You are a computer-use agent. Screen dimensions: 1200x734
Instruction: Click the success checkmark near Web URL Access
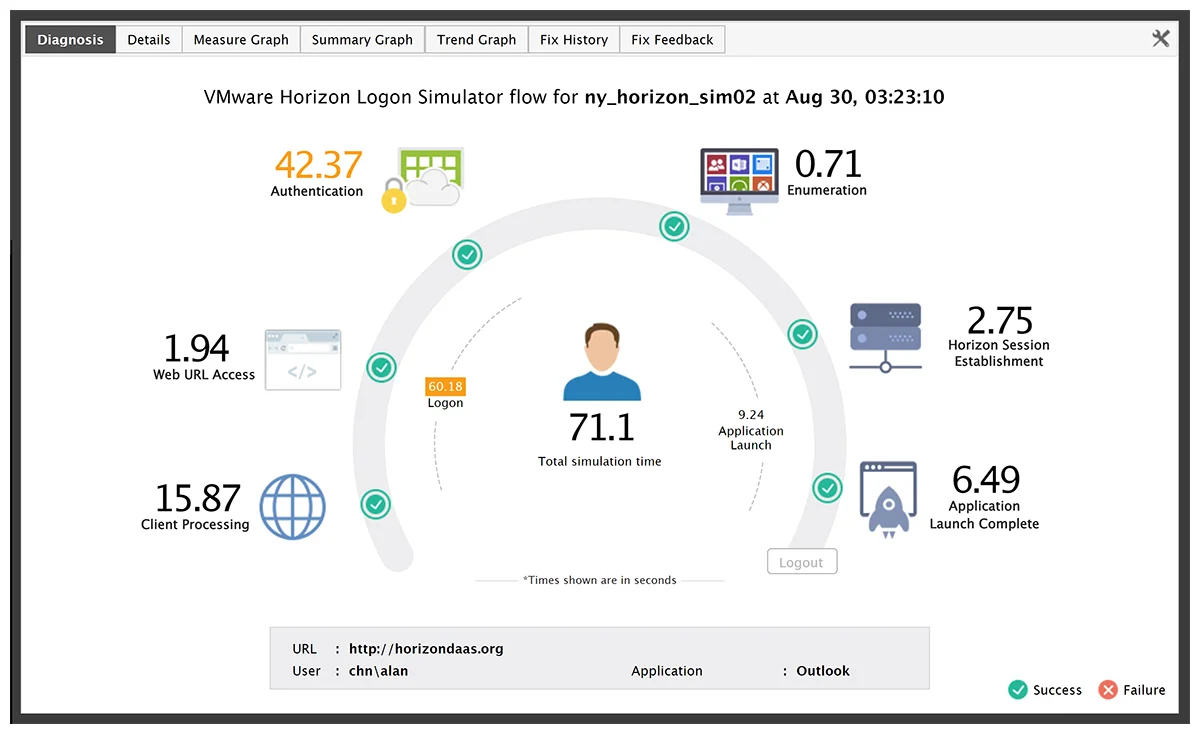(x=381, y=367)
